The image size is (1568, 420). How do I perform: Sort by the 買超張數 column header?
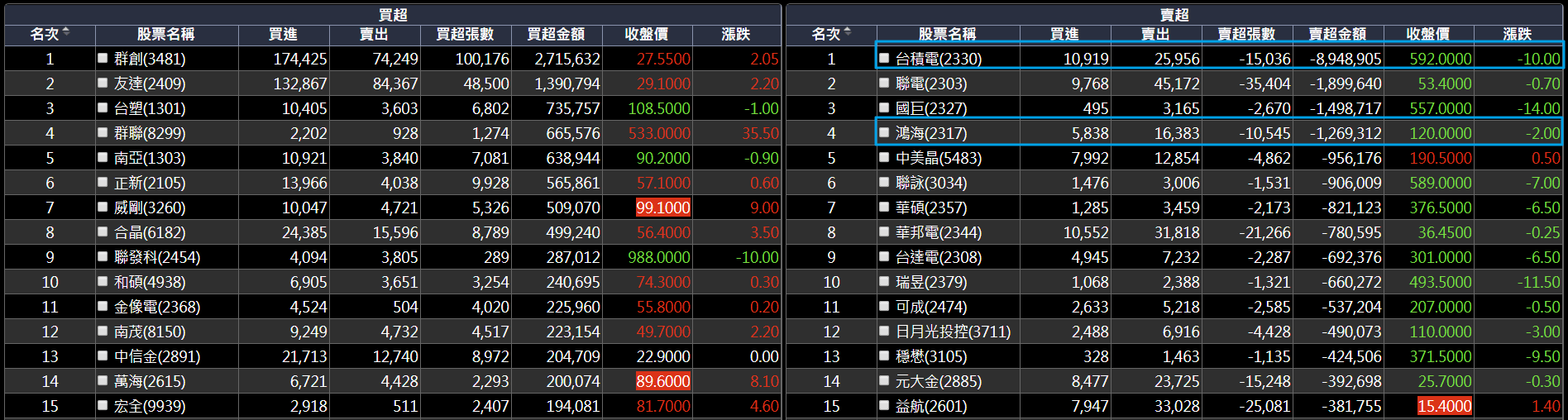click(465, 34)
